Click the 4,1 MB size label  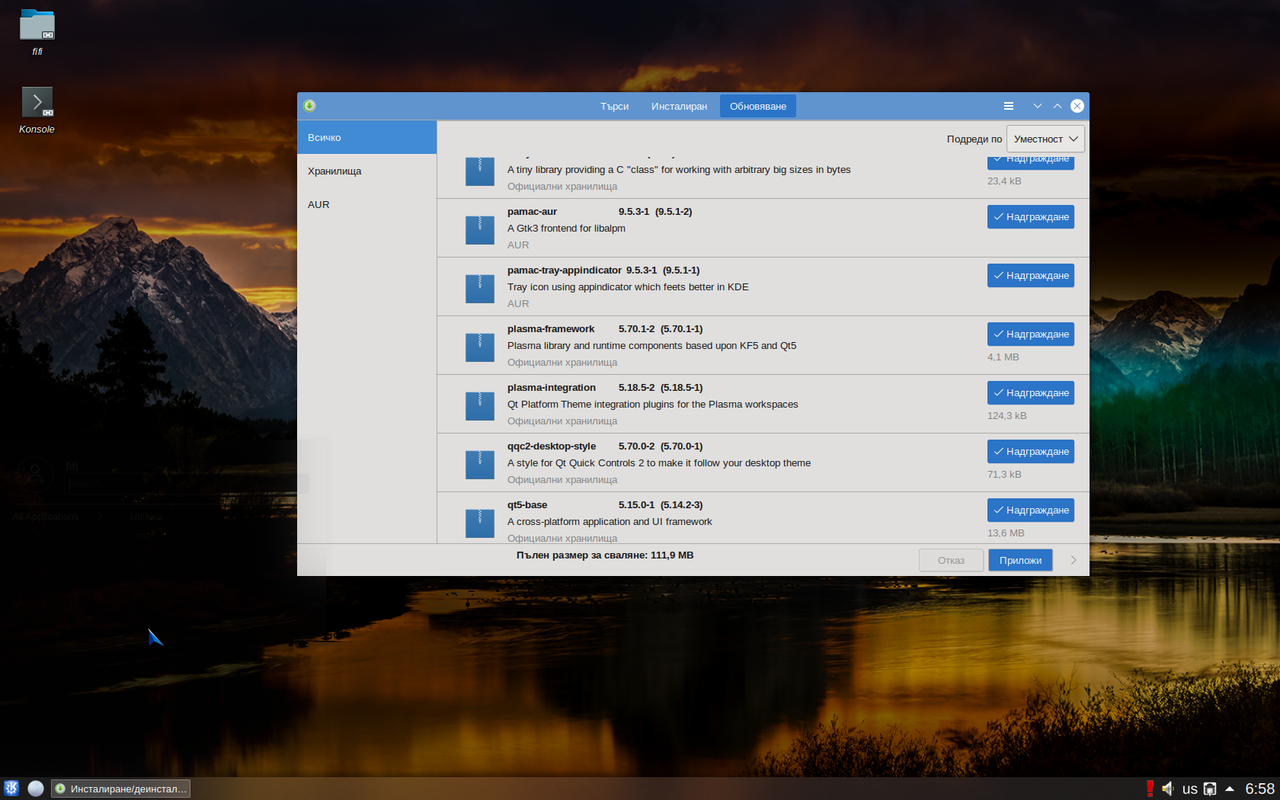[x=1003, y=357]
